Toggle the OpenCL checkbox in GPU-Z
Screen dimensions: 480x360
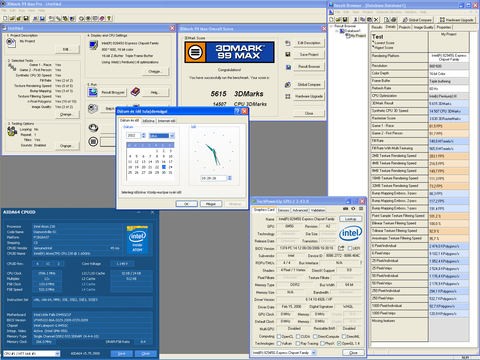click(x=279, y=336)
